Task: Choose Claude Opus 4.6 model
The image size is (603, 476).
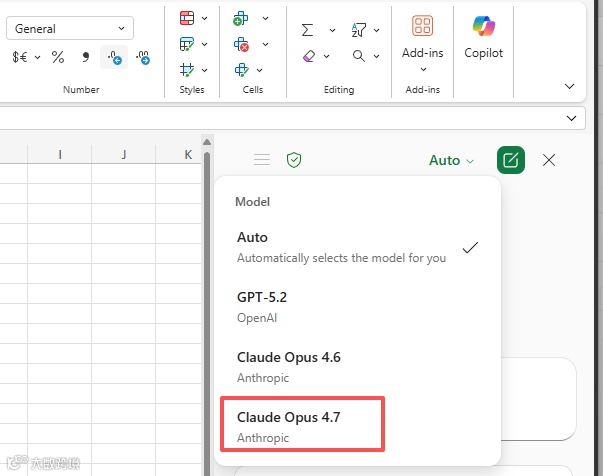Action: pos(358,367)
